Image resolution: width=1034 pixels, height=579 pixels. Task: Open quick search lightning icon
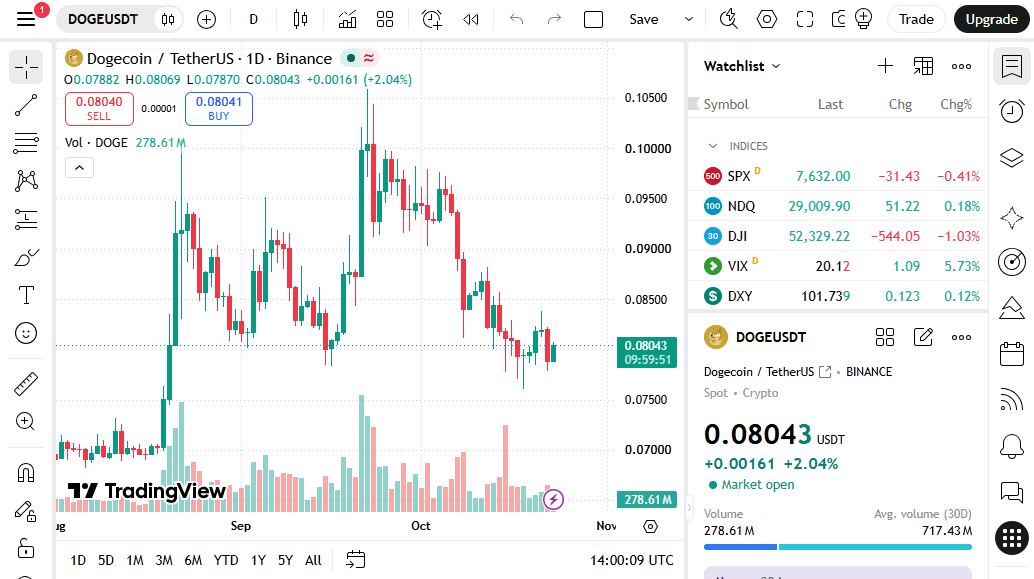click(729, 19)
